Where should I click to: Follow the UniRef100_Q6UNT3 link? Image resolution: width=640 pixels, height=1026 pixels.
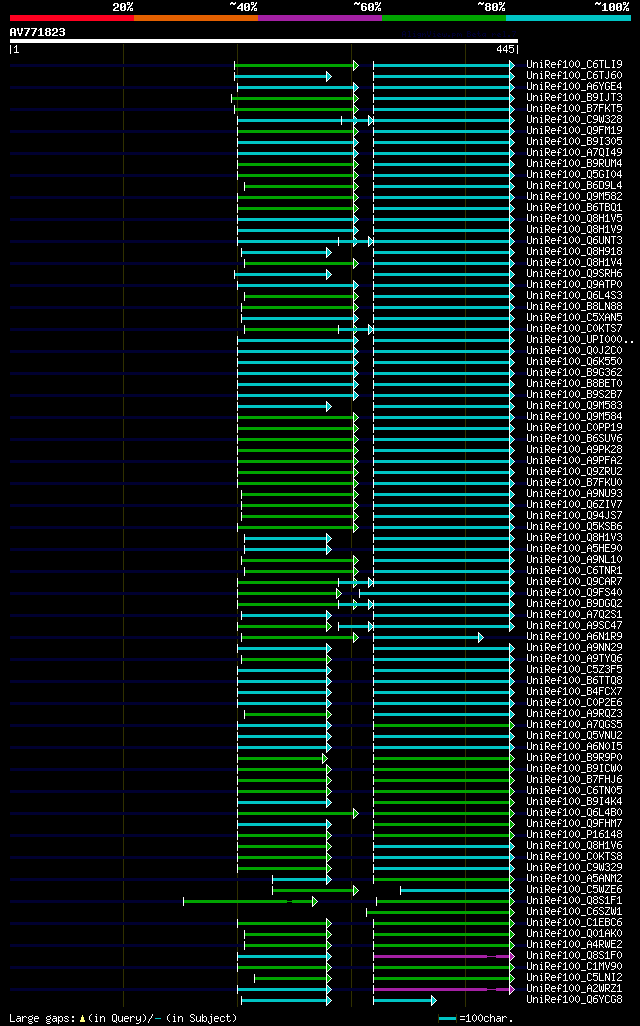575,241
